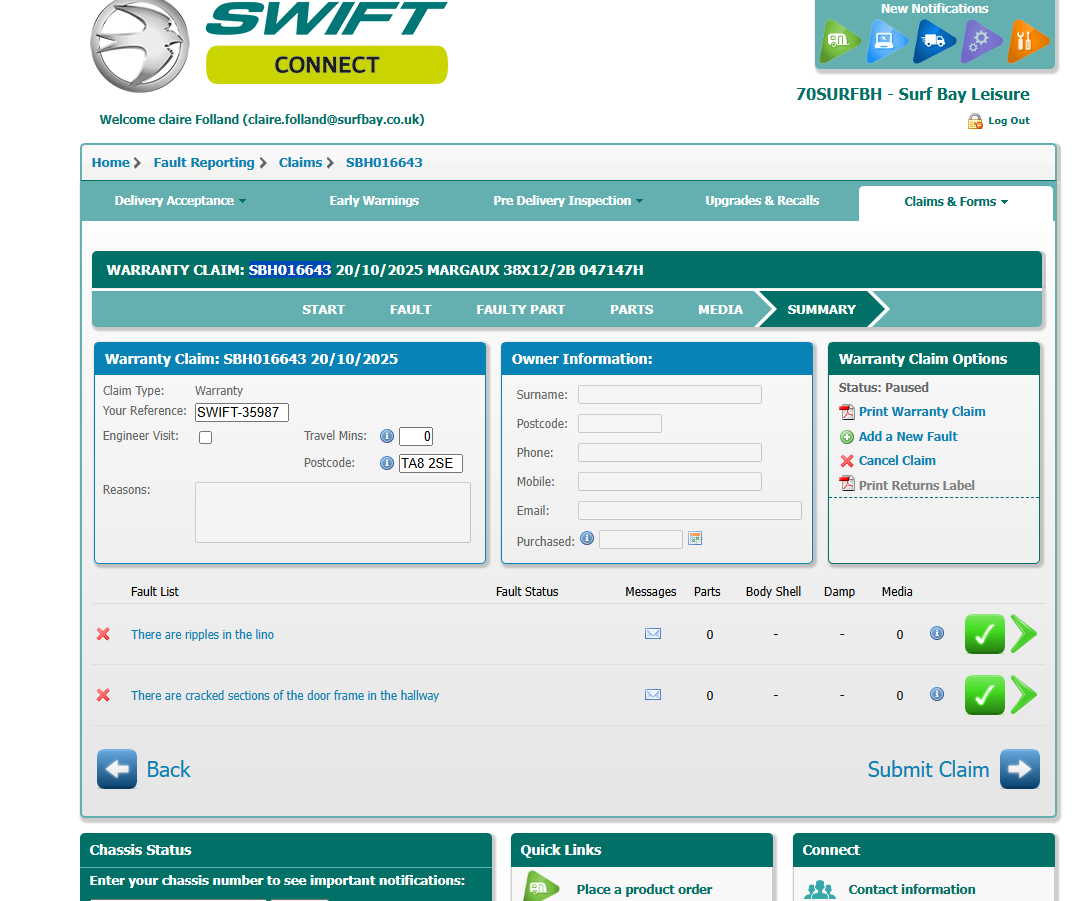Click the purple gears notification icon

pyautogui.click(x=981, y=42)
